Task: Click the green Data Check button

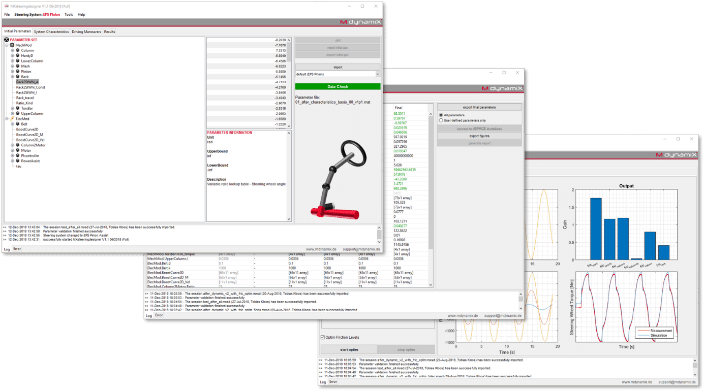Action: tap(338, 86)
